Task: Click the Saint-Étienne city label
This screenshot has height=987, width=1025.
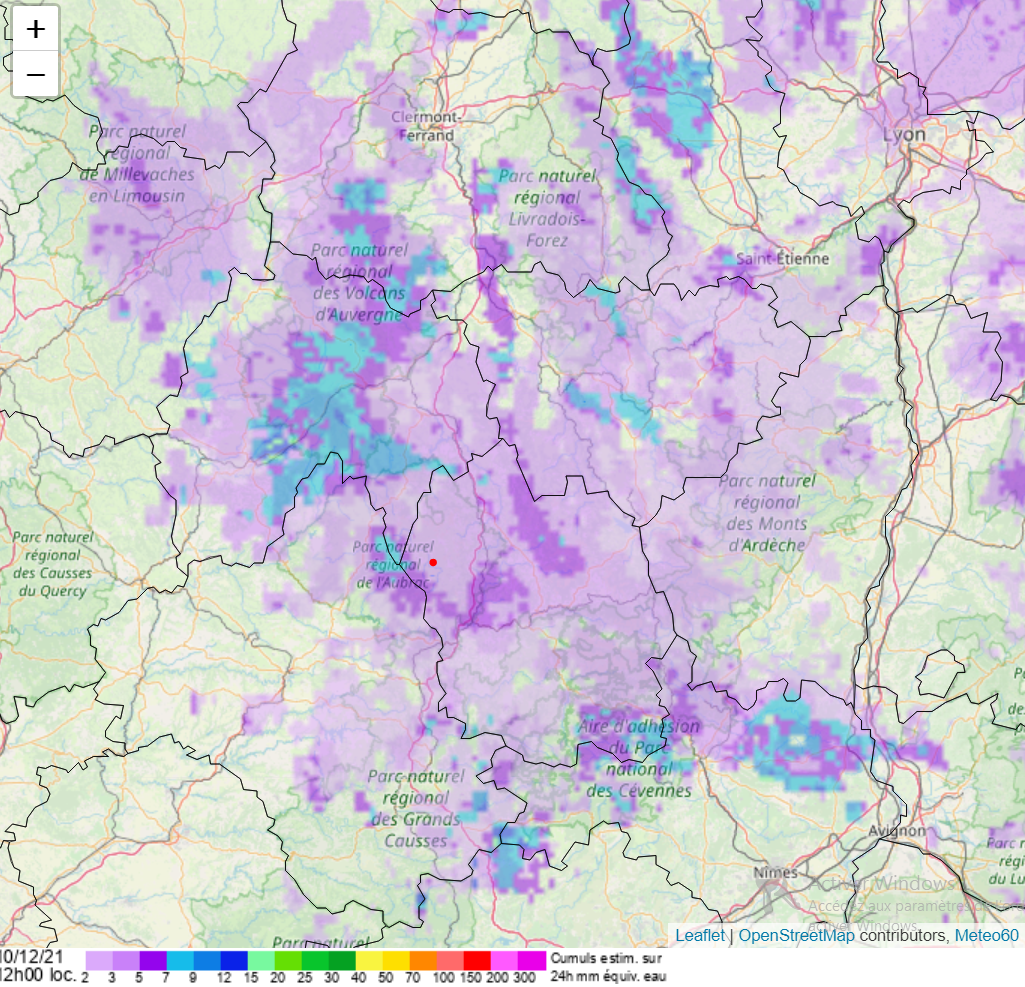Action: pyautogui.click(x=782, y=259)
